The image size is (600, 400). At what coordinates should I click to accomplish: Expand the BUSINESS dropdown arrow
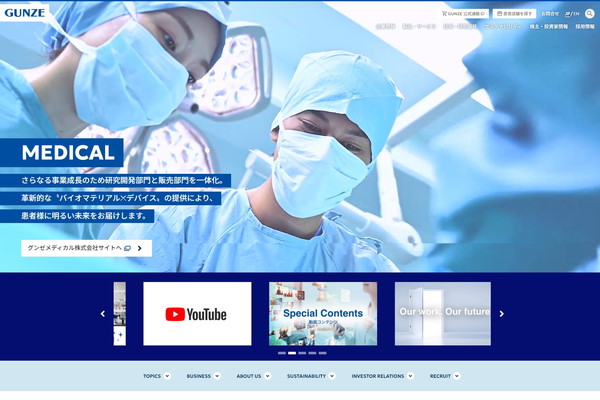click(x=217, y=376)
